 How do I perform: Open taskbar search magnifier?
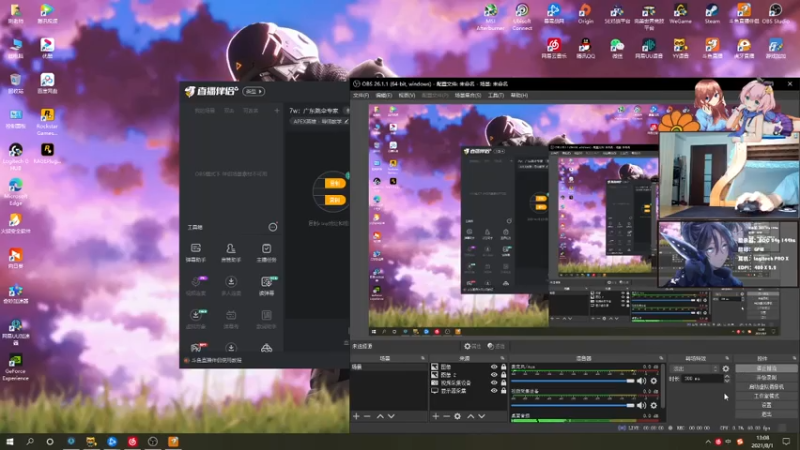coord(30,441)
